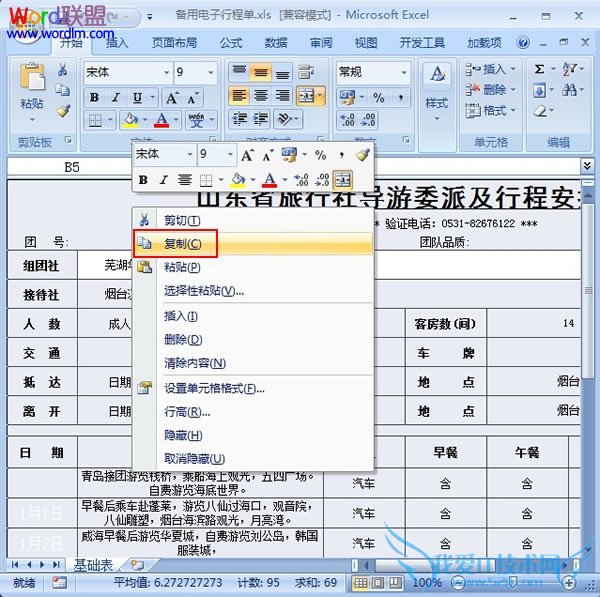
Task: Click the Copy icon in ribbon clipboard group
Action: coord(62,90)
